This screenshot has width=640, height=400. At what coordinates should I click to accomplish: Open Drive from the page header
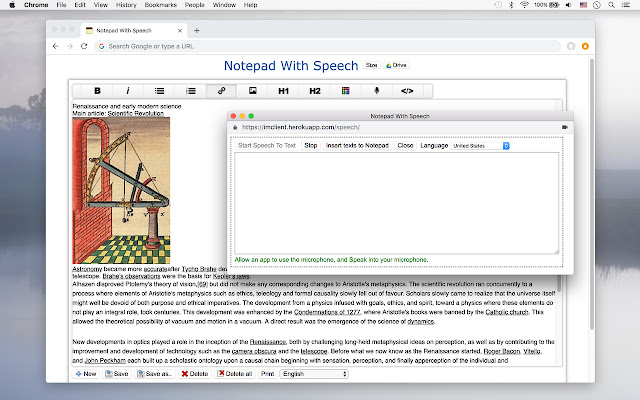(396, 65)
